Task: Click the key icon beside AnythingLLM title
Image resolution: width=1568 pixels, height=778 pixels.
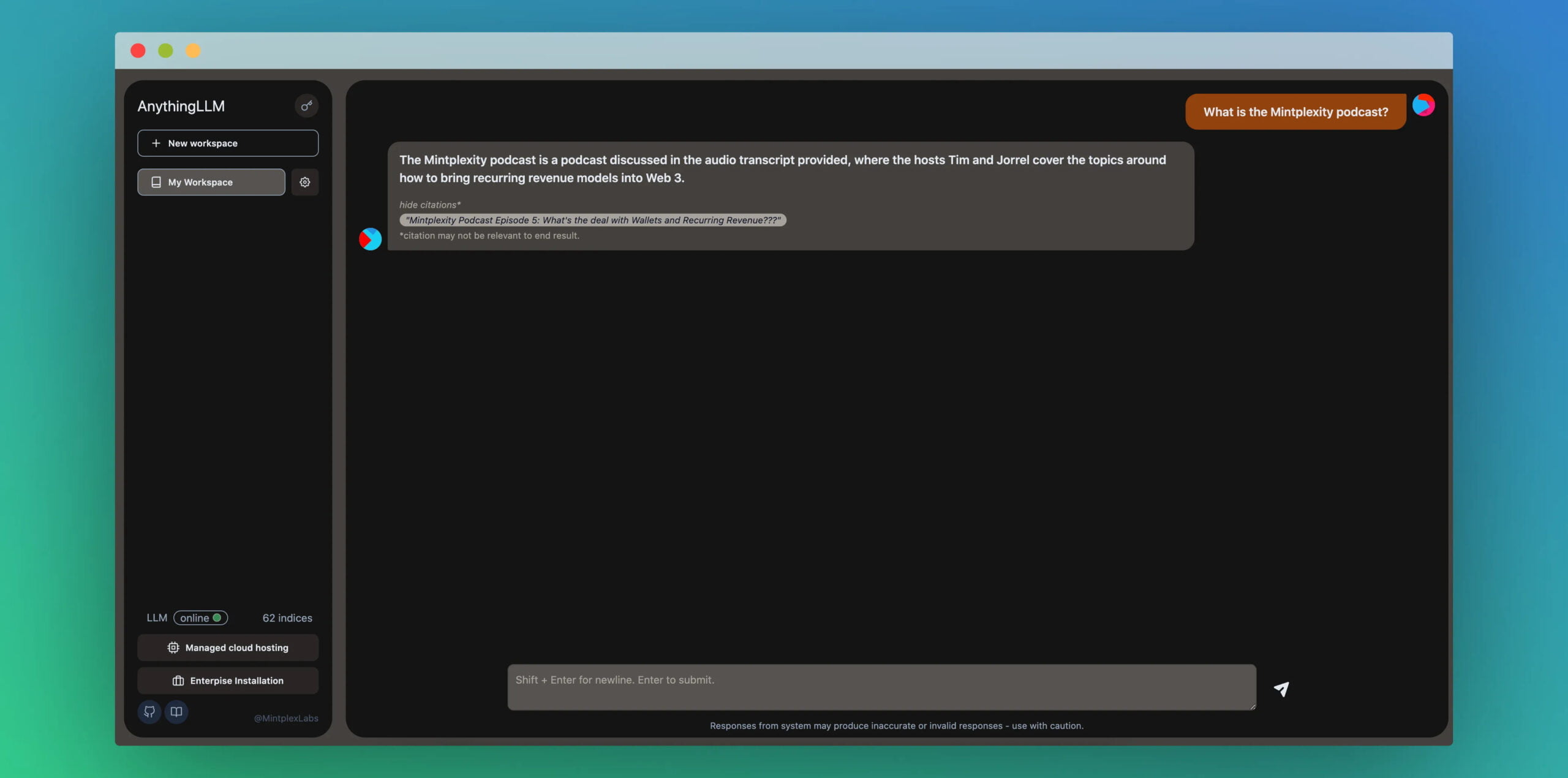Action: pyautogui.click(x=306, y=106)
